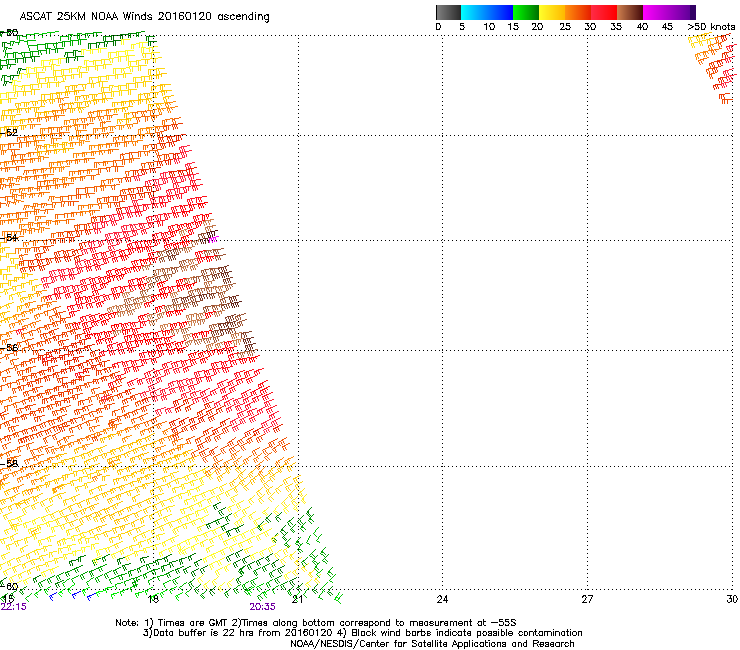
Task: Click the latitude label -54
Action: 9,238
